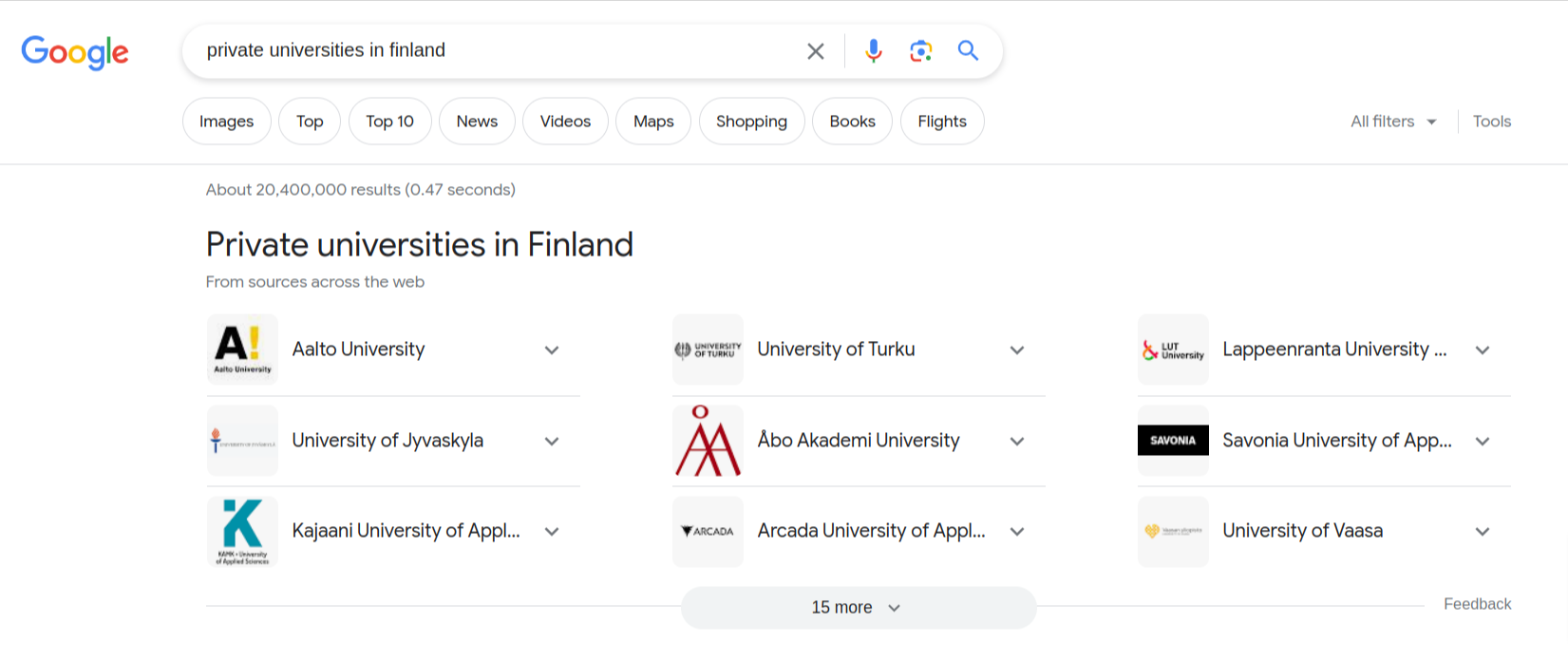Click the University of Turku logo thumbnail
This screenshot has width=1568, height=662.
pyautogui.click(x=708, y=350)
